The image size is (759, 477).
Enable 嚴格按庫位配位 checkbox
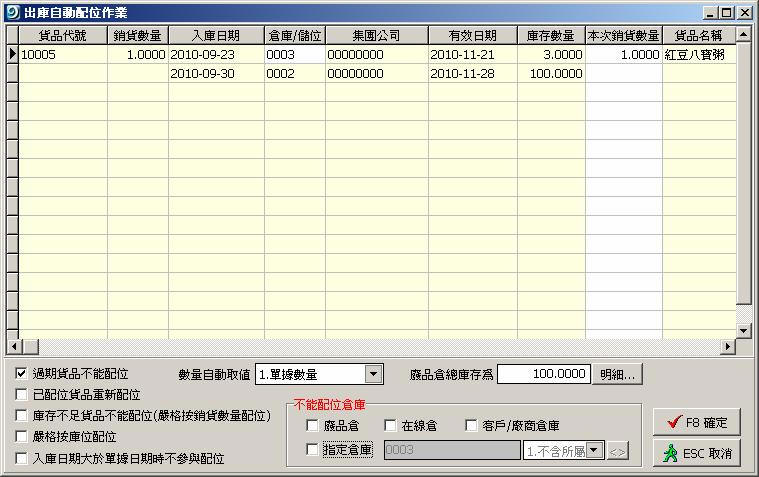[x=22, y=437]
